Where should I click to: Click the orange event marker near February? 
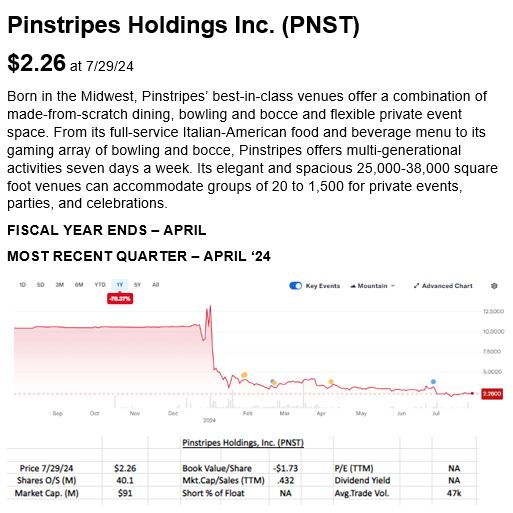click(244, 375)
